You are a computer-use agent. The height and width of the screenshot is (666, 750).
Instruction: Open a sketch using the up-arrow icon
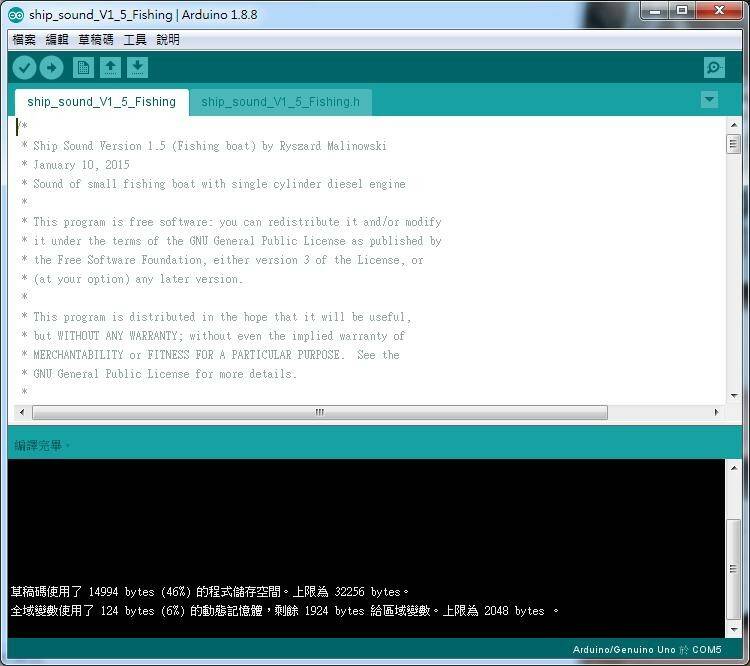111,68
